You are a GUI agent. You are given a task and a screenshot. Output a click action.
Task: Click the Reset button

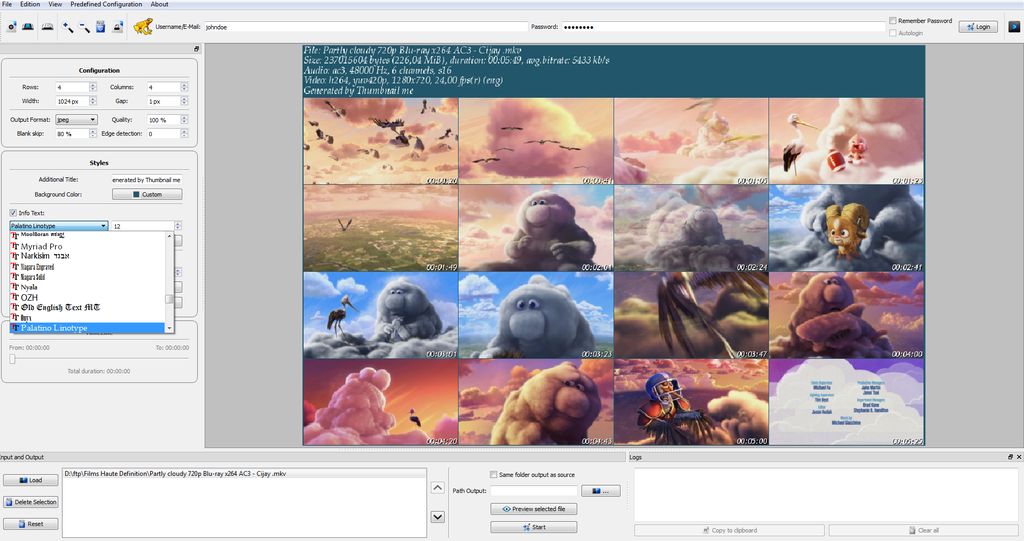click(31, 524)
